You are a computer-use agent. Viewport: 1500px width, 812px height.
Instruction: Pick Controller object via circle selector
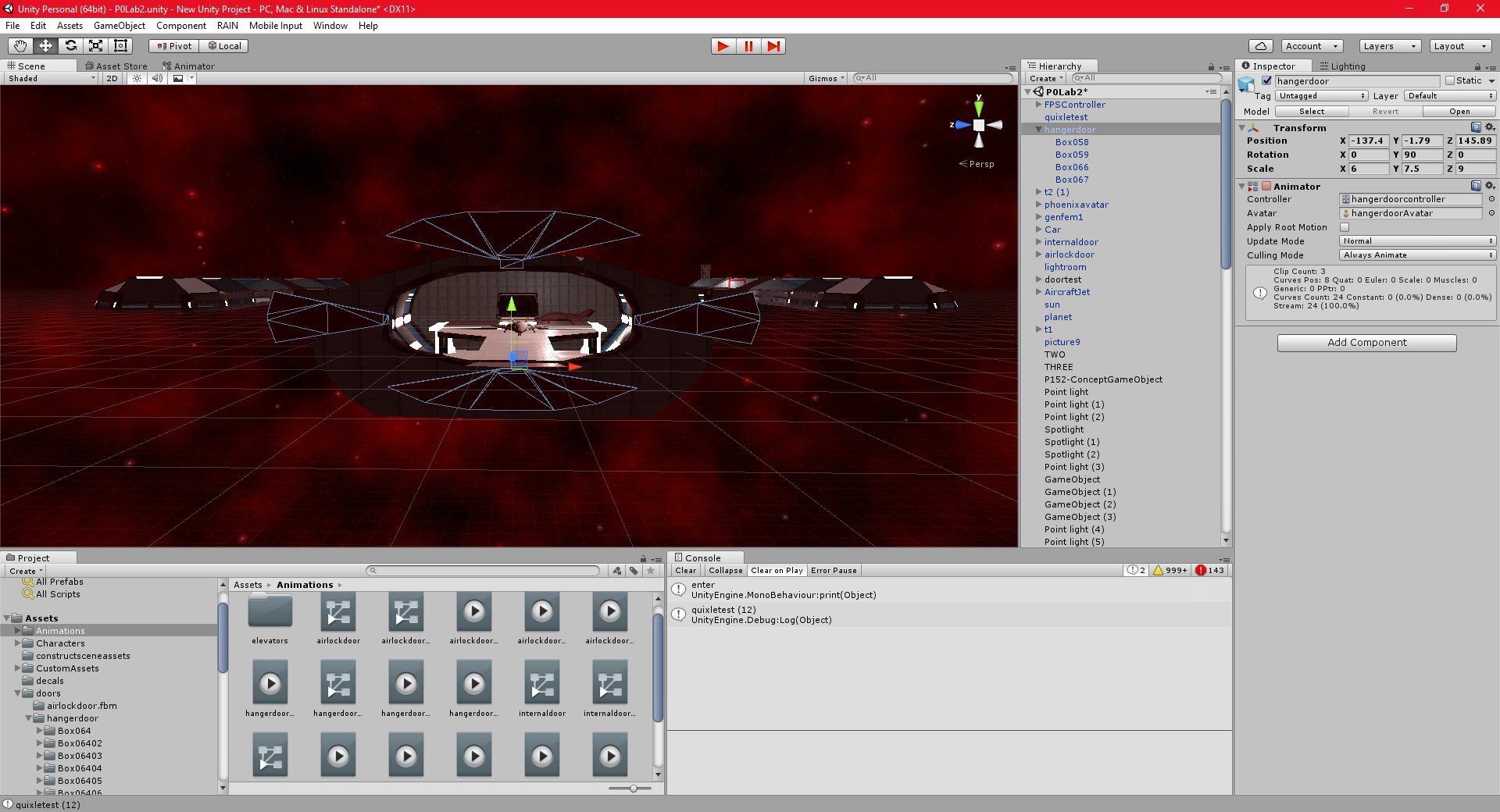click(x=1491, y=199)
